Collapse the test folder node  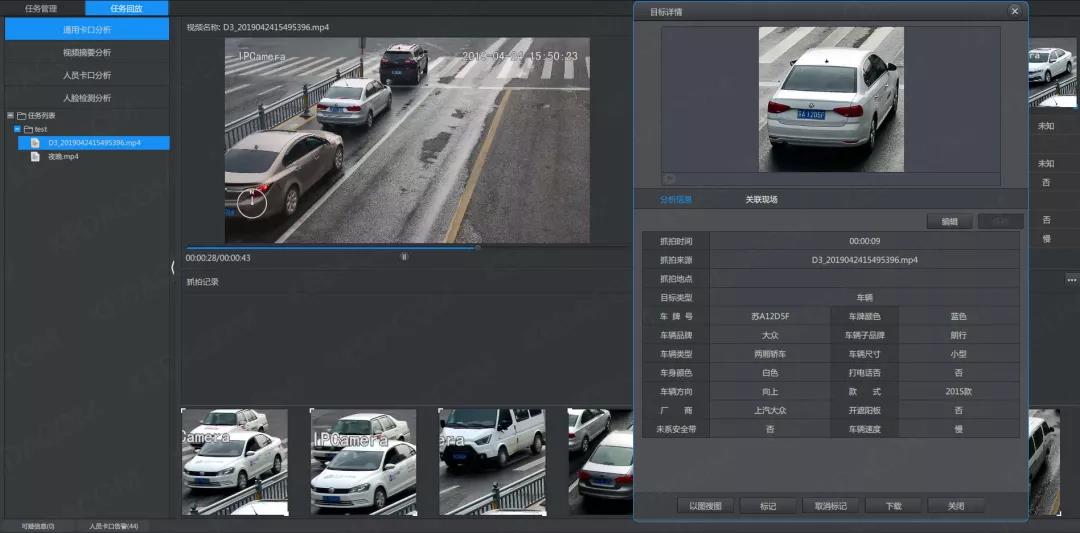pyautogui.click(x=16, y=129)
